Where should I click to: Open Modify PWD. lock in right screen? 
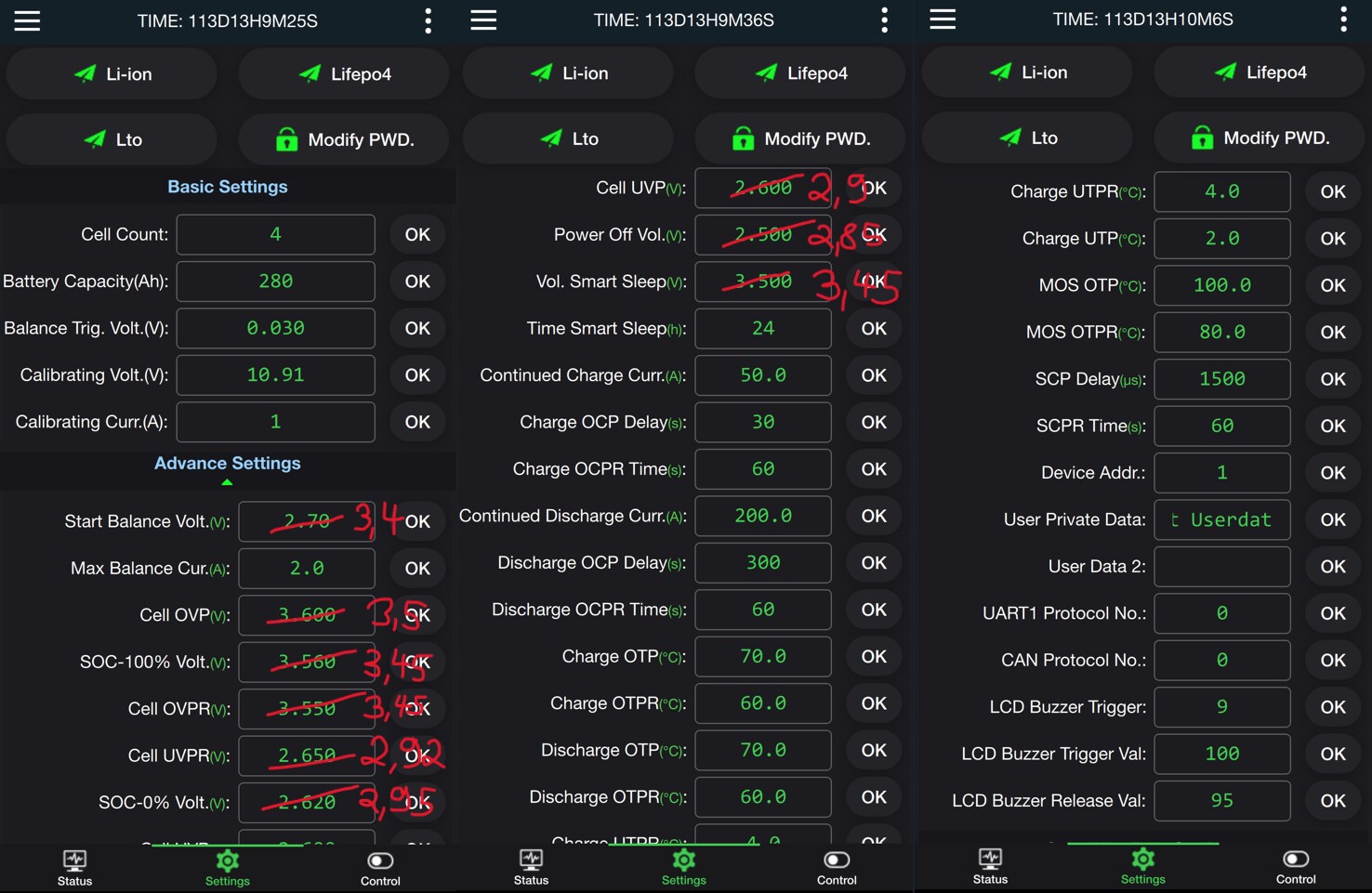tap(1260, 138)
